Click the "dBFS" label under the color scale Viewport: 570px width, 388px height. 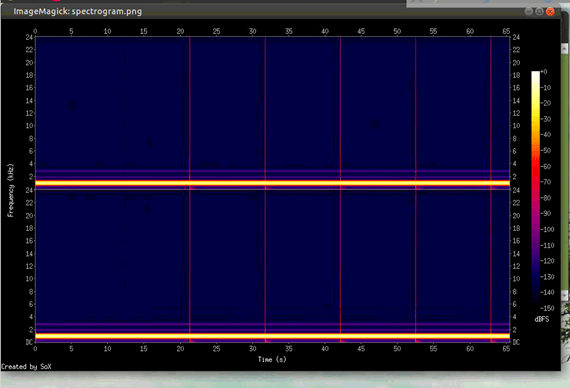click(542, 319)
